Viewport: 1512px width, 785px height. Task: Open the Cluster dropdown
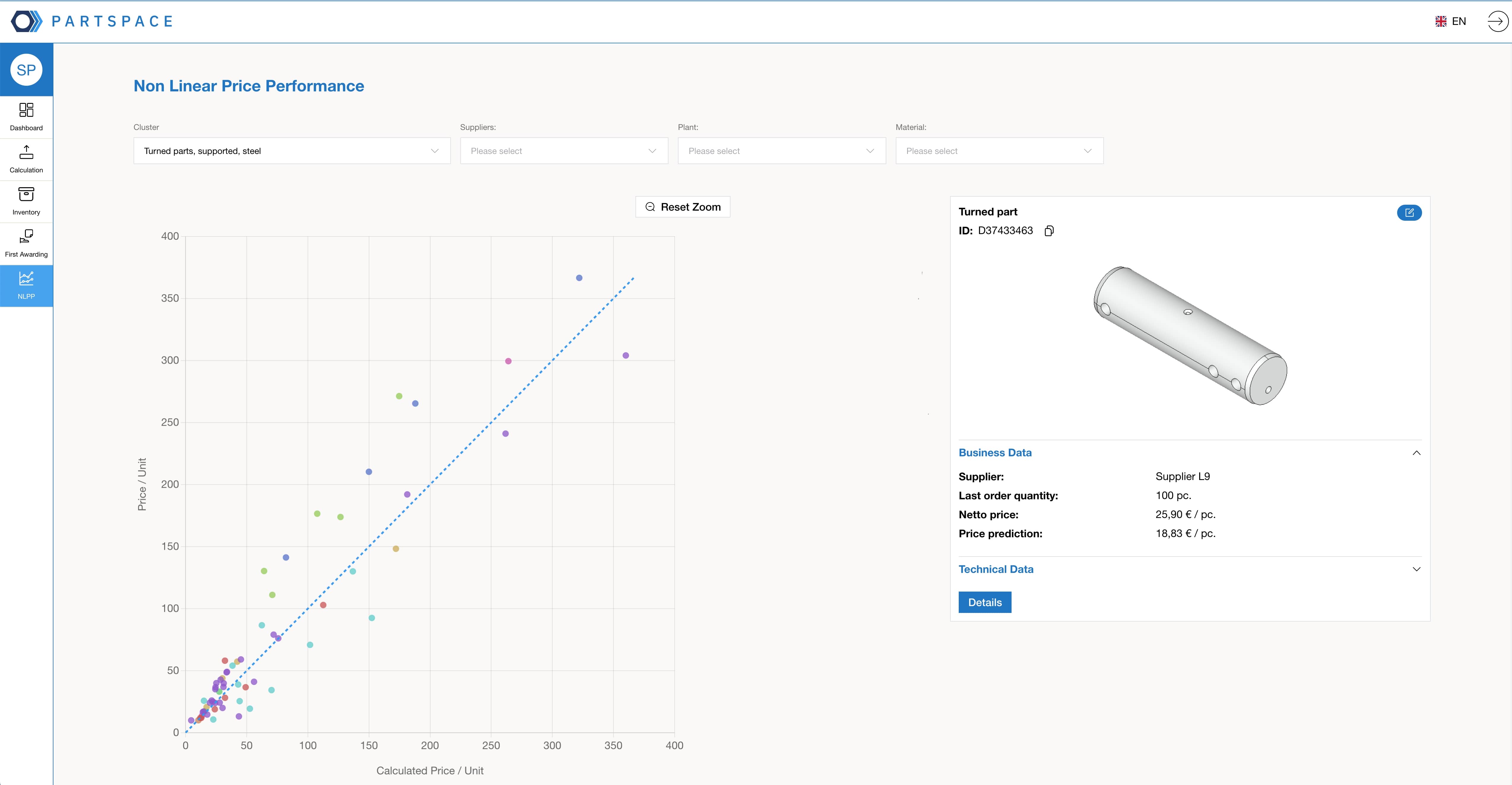click(292, 151)
